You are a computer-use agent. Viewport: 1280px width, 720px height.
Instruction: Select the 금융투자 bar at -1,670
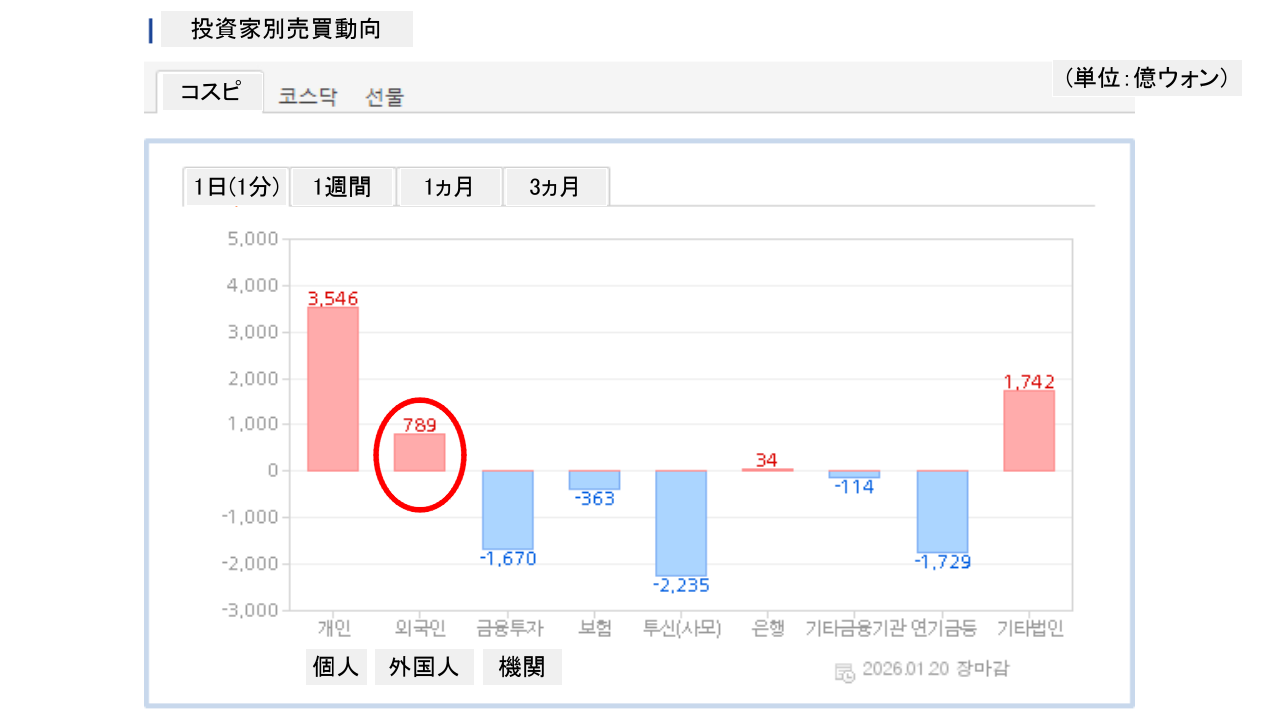pos(507,509)
